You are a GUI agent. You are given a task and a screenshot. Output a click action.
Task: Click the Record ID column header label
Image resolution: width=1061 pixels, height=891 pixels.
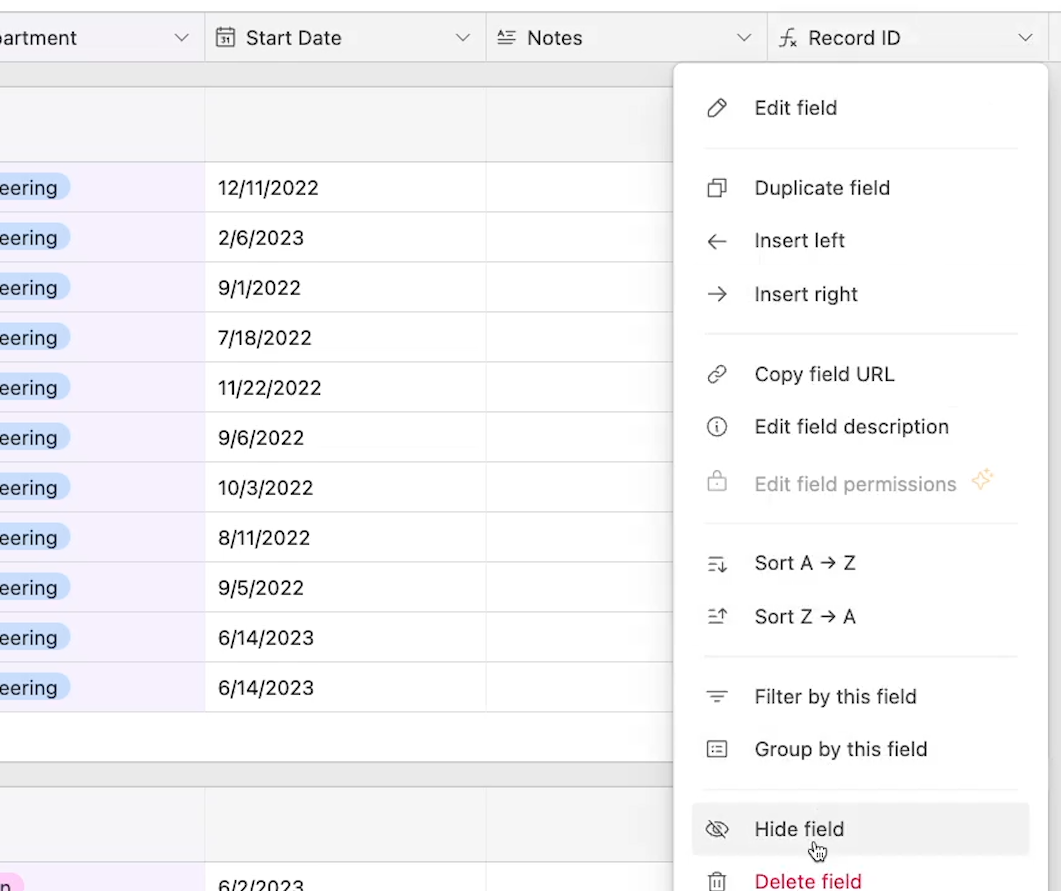coord(854,38)
